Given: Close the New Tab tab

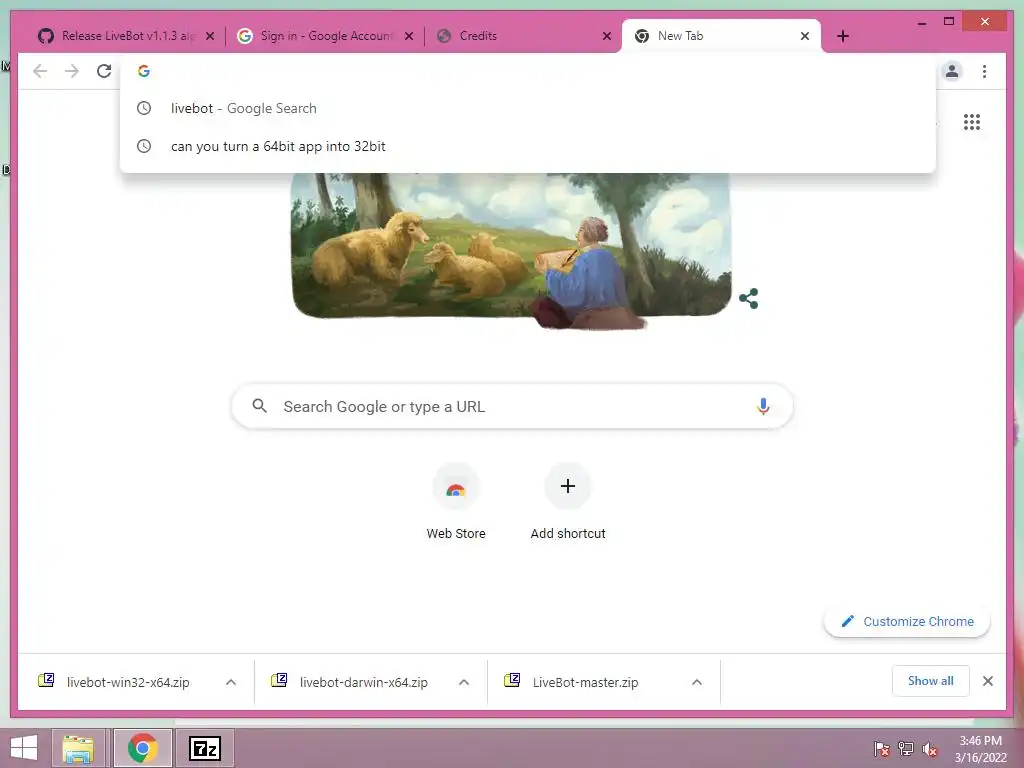Looking at the screenshot, I should pos(805,36).
